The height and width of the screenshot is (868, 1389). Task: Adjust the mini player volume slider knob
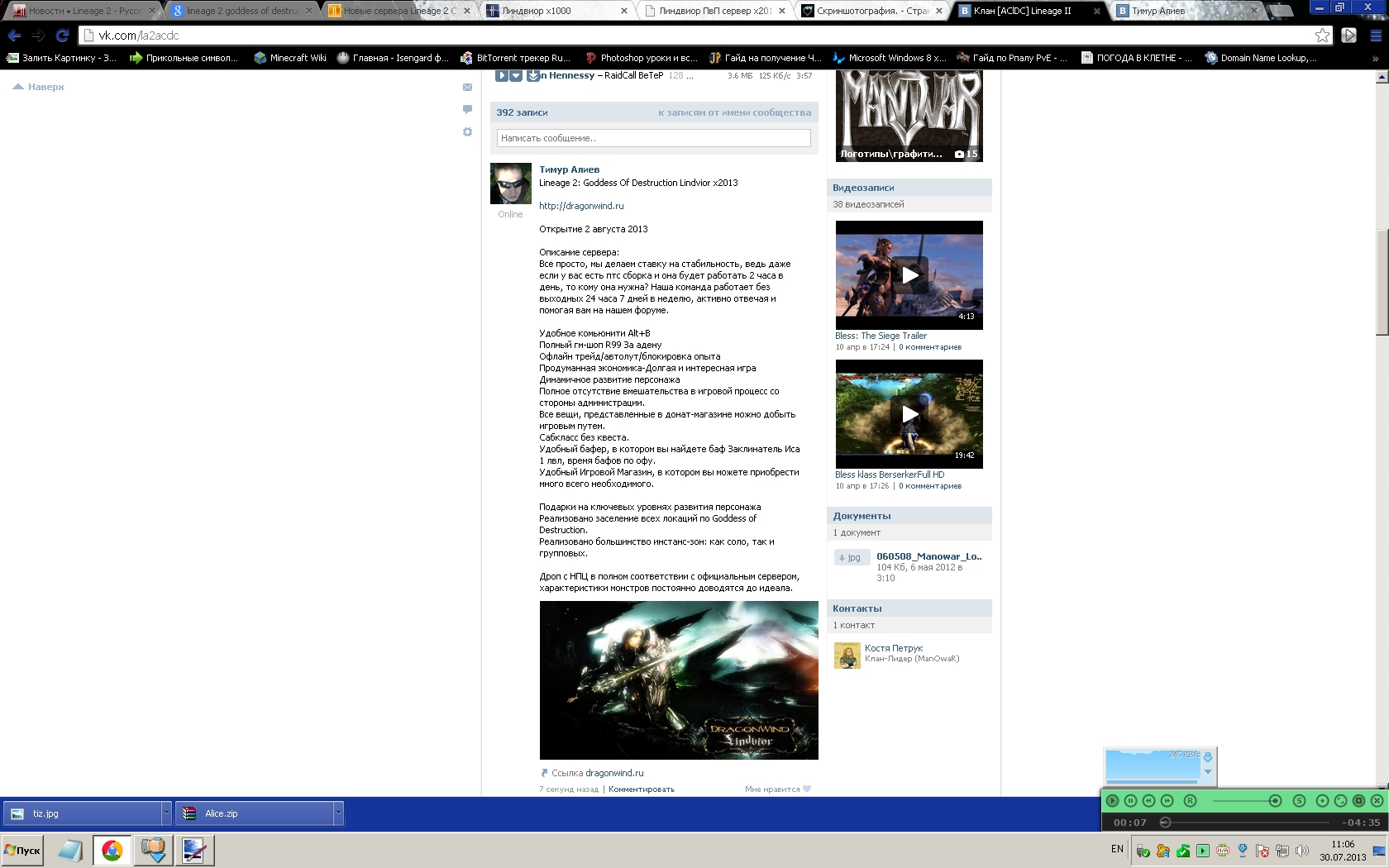[1275, 800]
